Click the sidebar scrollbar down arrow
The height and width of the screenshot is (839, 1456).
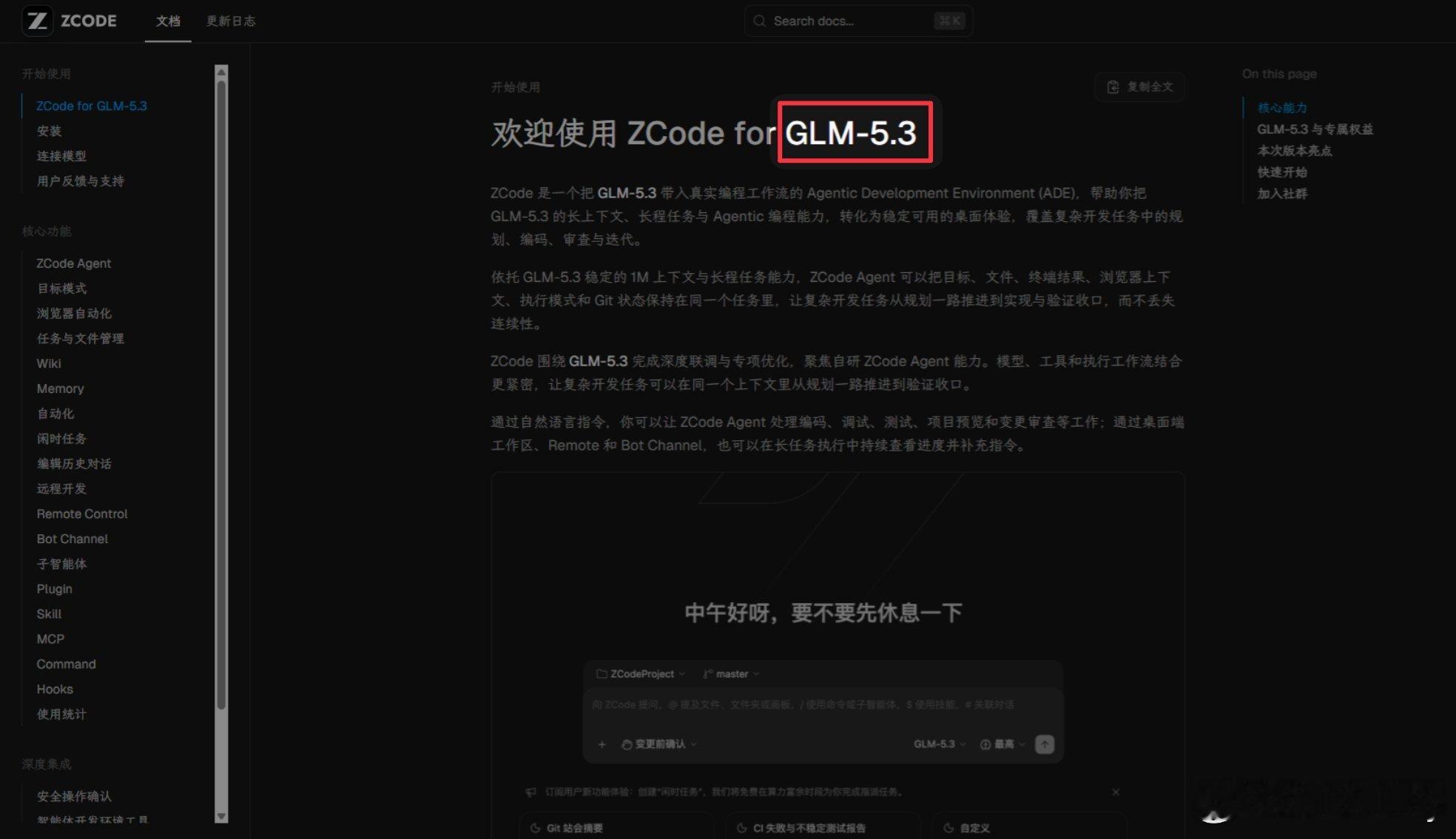point(221,817)
